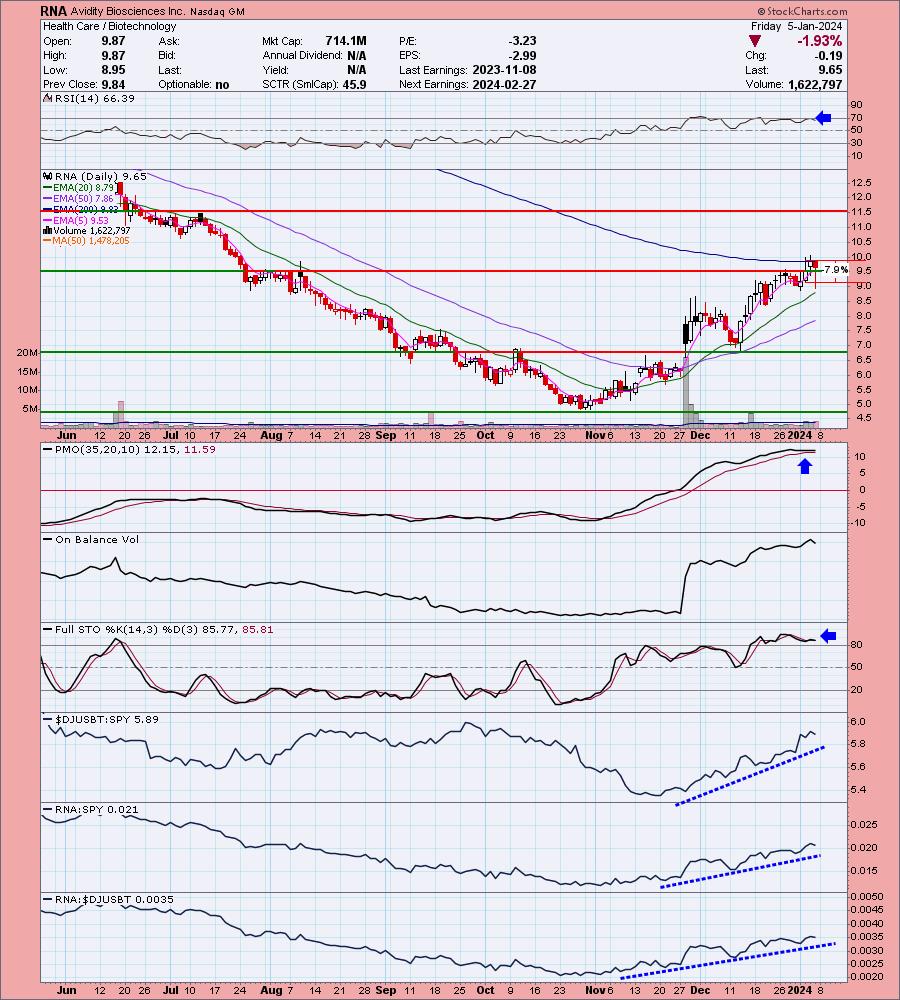The width and height of the screenshot is (900, 1000).
Task: Click the Chg value -0.19
Action: 829,55
